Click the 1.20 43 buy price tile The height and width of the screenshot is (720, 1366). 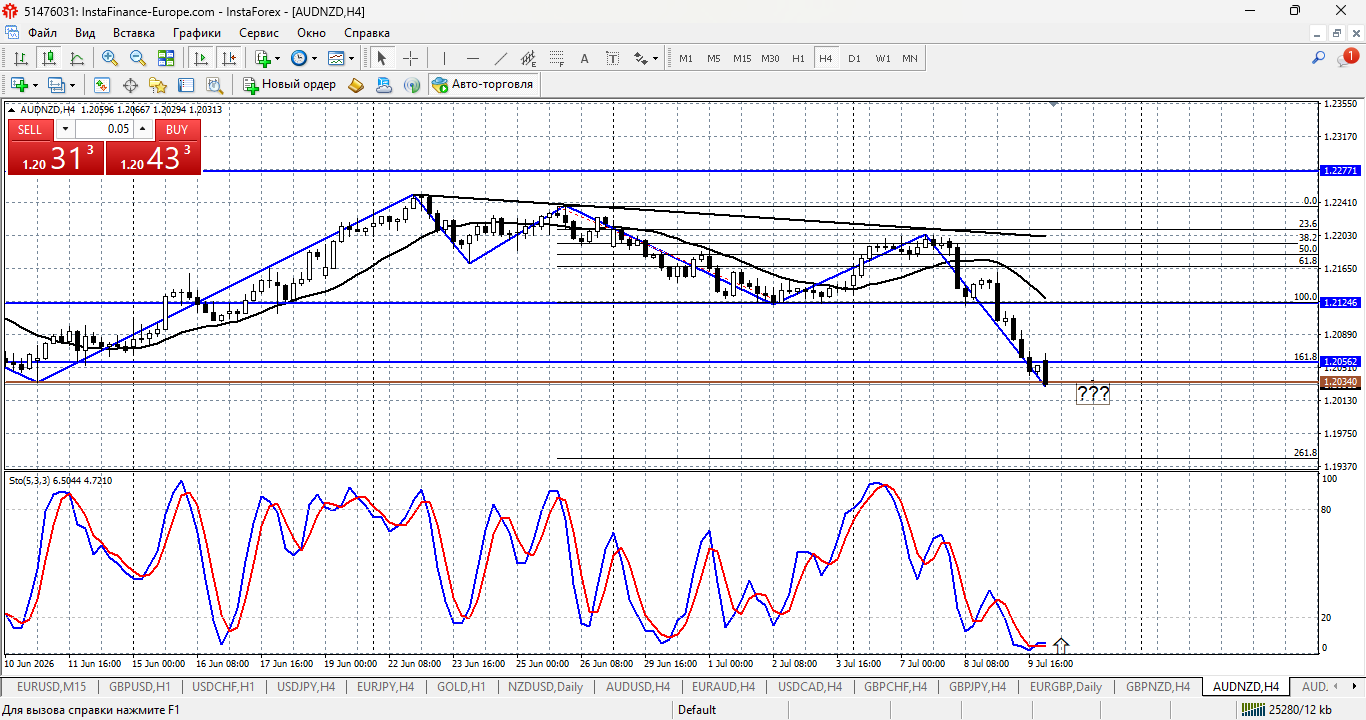pyautogui.click(x=153, y=157)
